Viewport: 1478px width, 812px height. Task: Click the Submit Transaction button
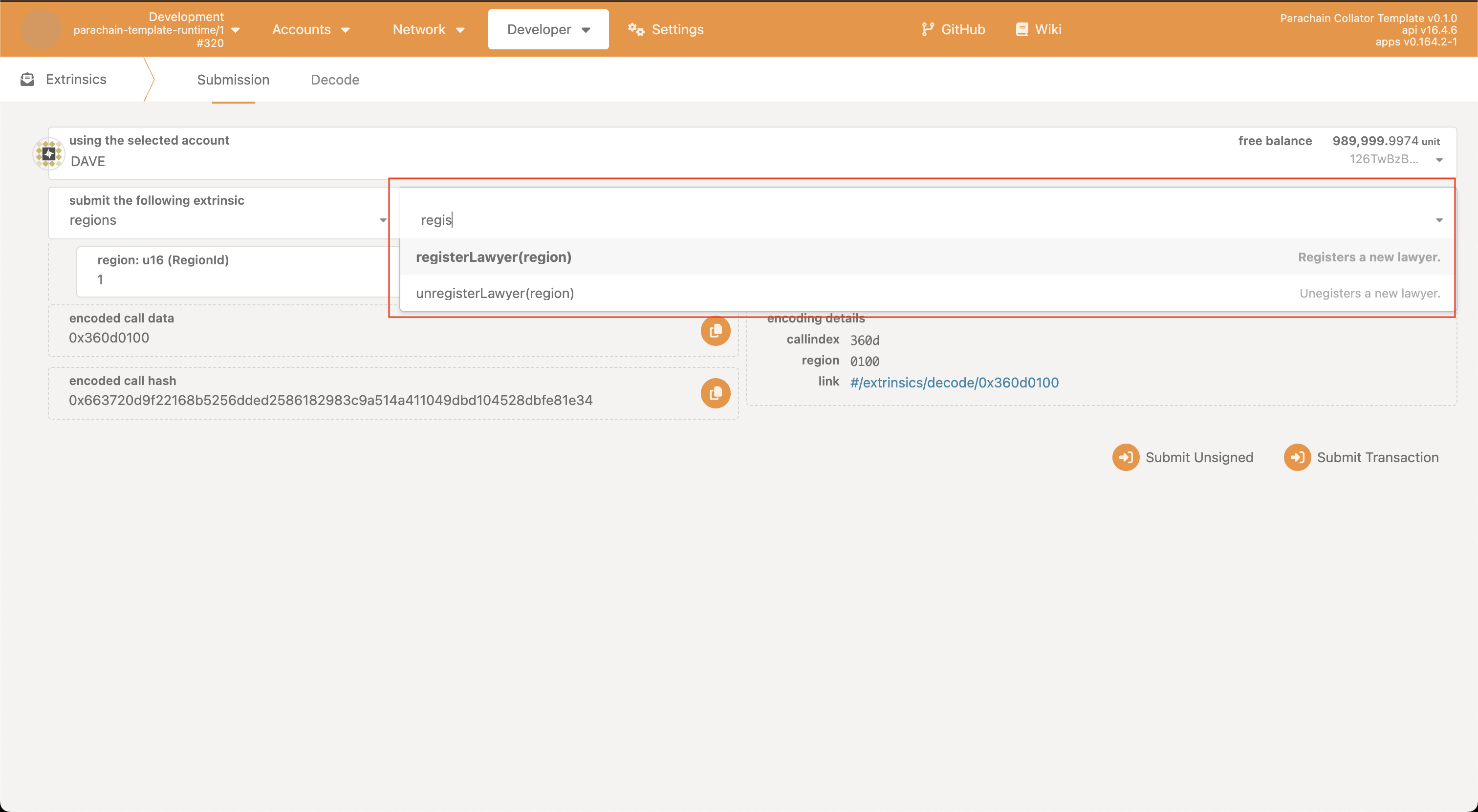(x=1361, y=457)
